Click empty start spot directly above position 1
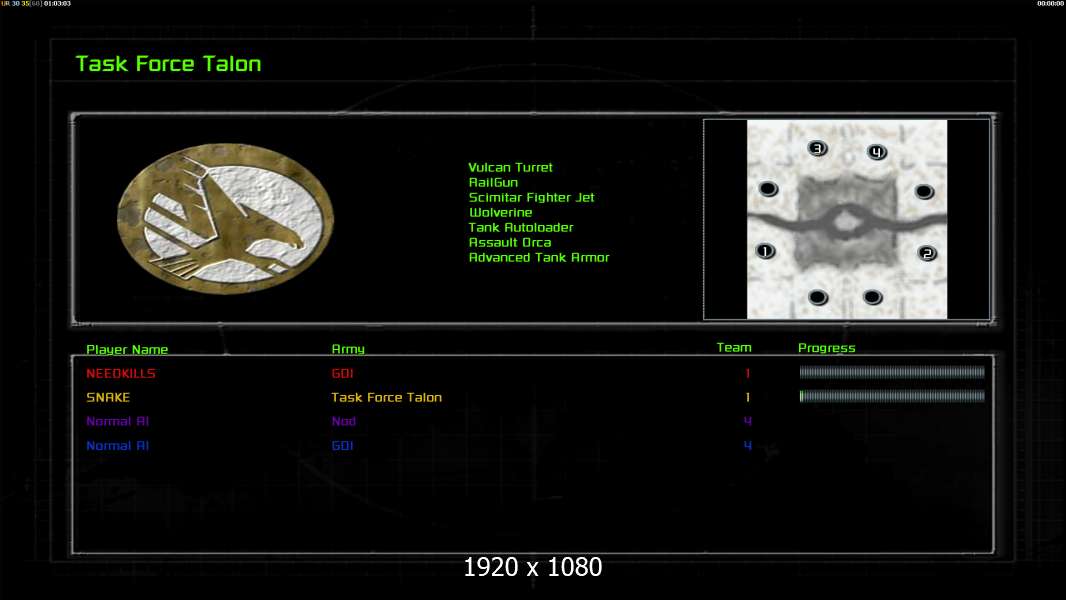 767,189
